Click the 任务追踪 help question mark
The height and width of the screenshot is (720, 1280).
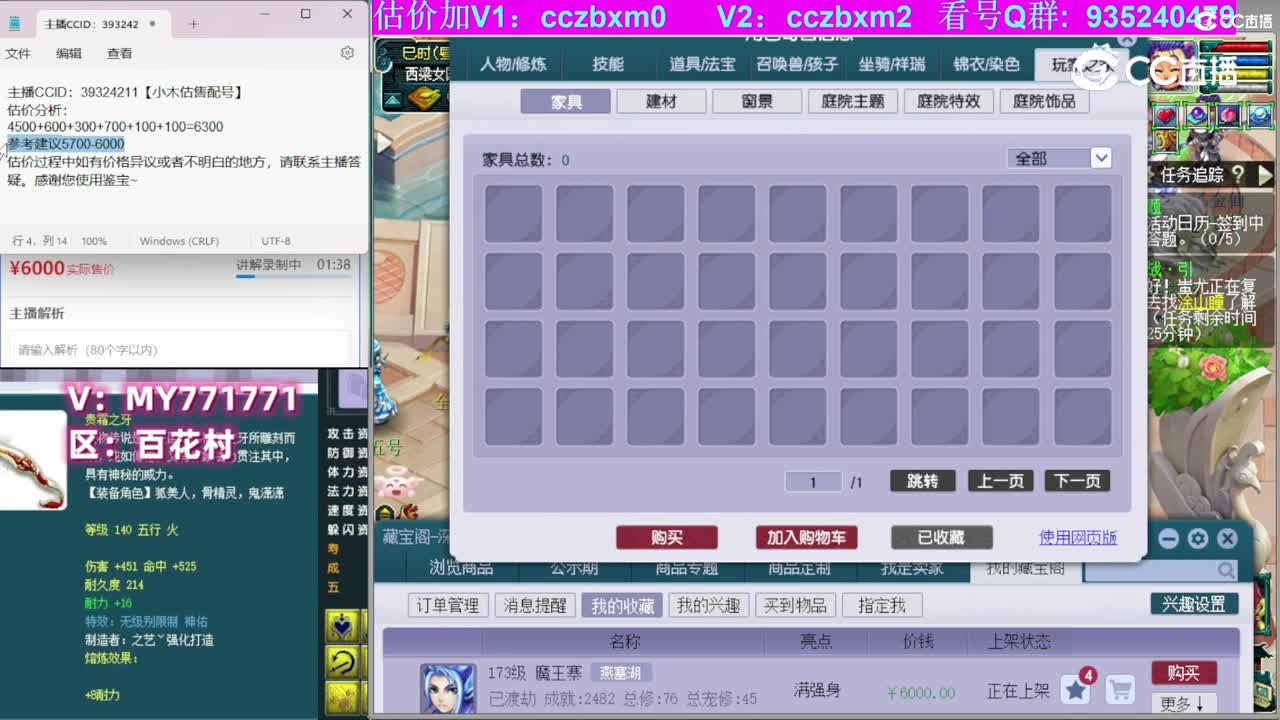[x=1238, y=175]
